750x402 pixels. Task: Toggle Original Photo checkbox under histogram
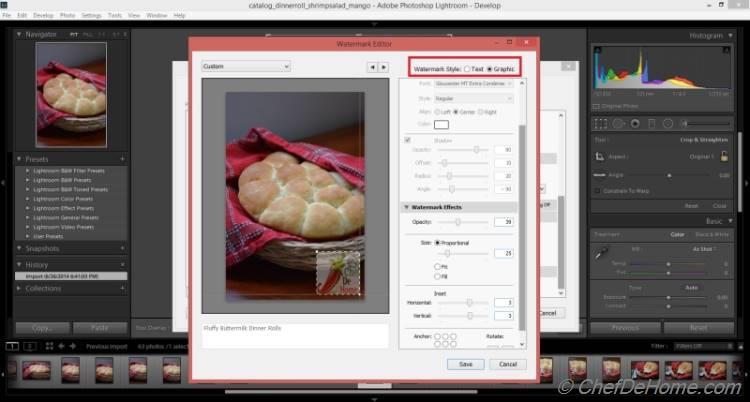tap(596, 106)
